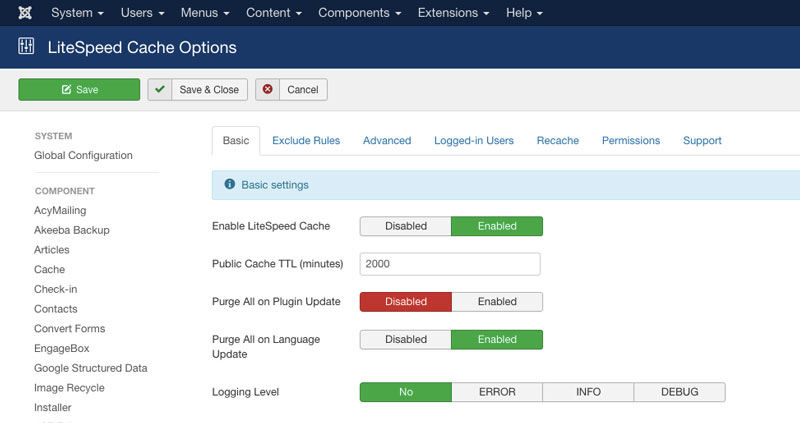Viewport: 800px width, 423px height.
Task: Expand the Menus dropdown
Action: tap(205, 13)
